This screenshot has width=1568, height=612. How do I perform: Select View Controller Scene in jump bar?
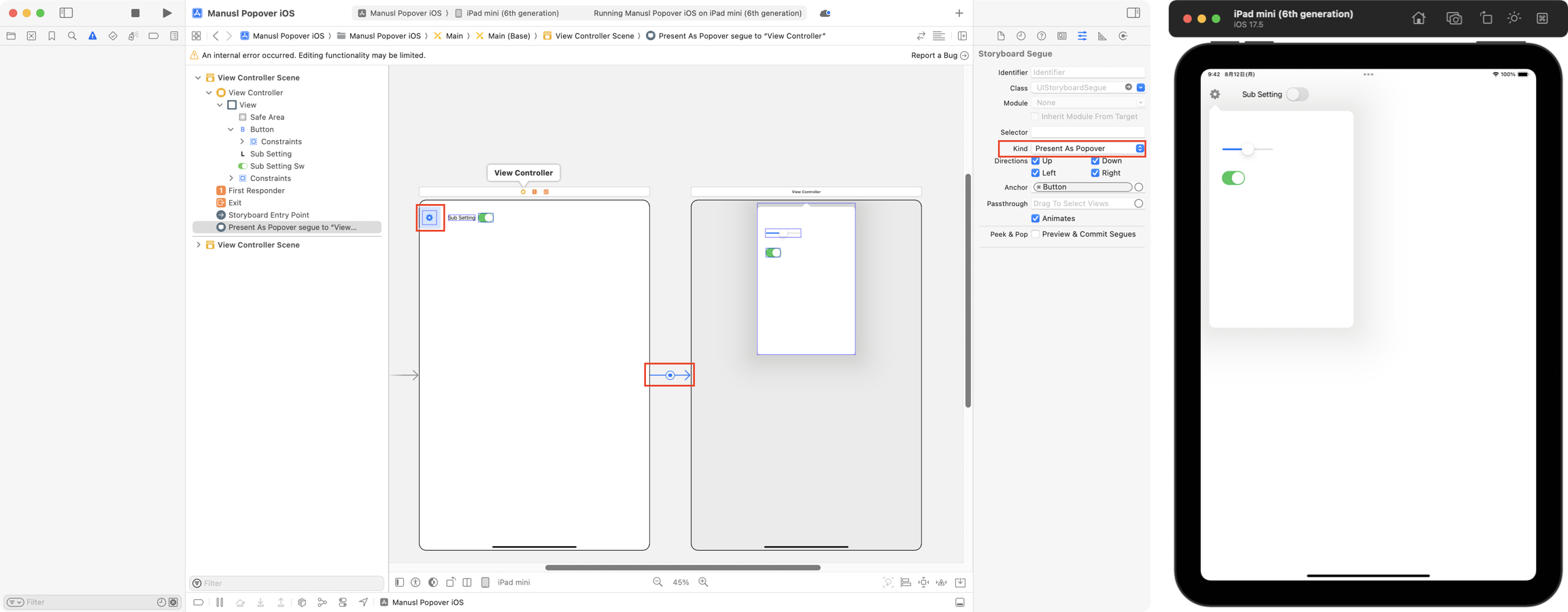[x=589, y=36]
